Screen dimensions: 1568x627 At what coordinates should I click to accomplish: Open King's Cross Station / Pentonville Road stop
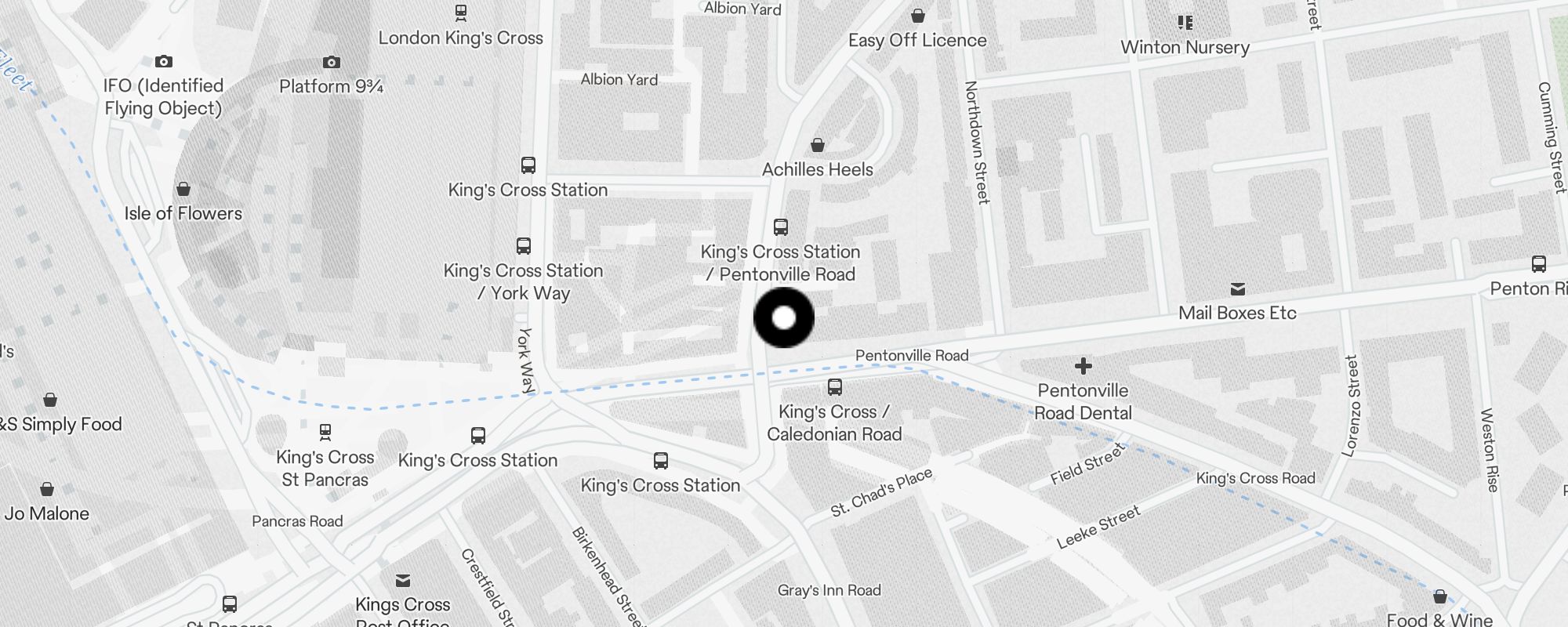781,227
